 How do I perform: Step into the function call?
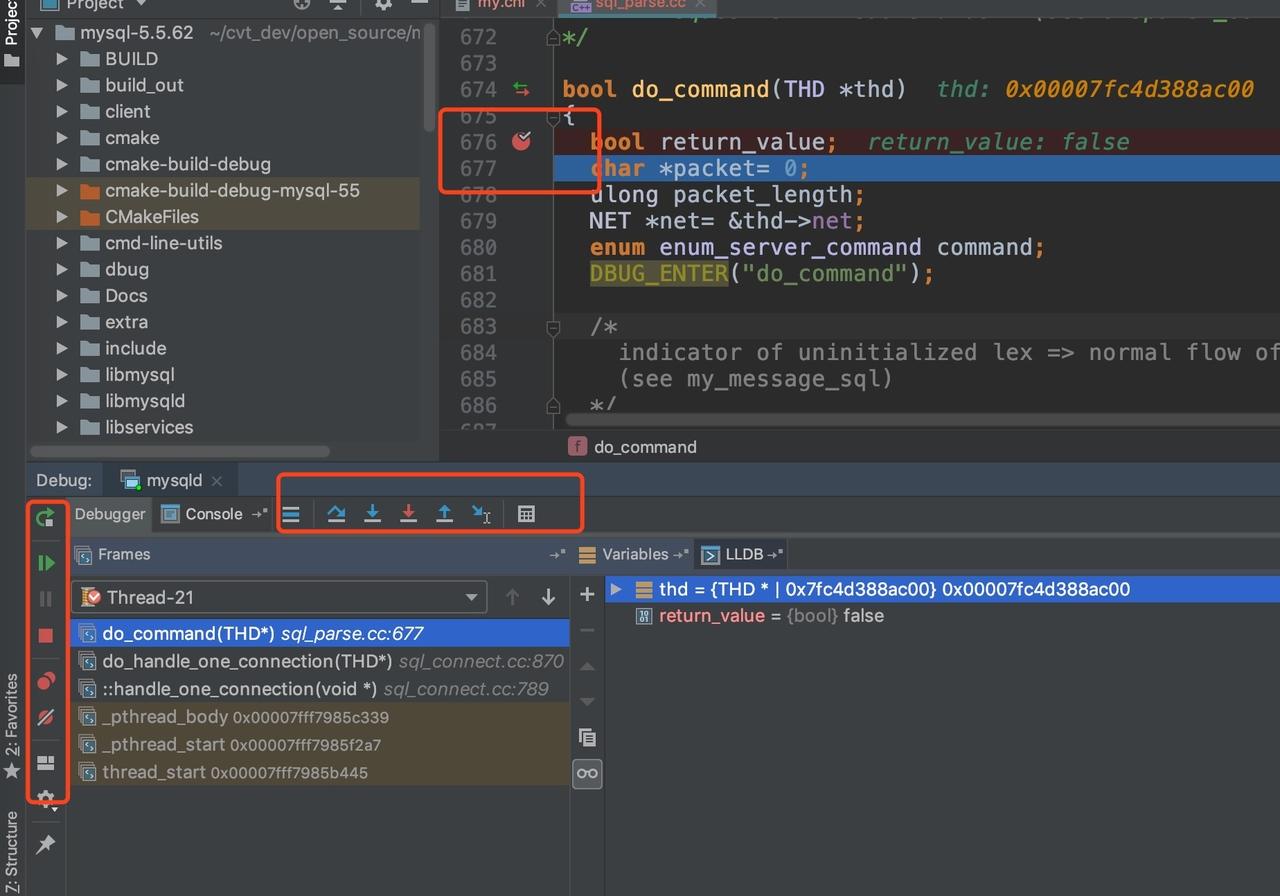(x=372, y=514)
